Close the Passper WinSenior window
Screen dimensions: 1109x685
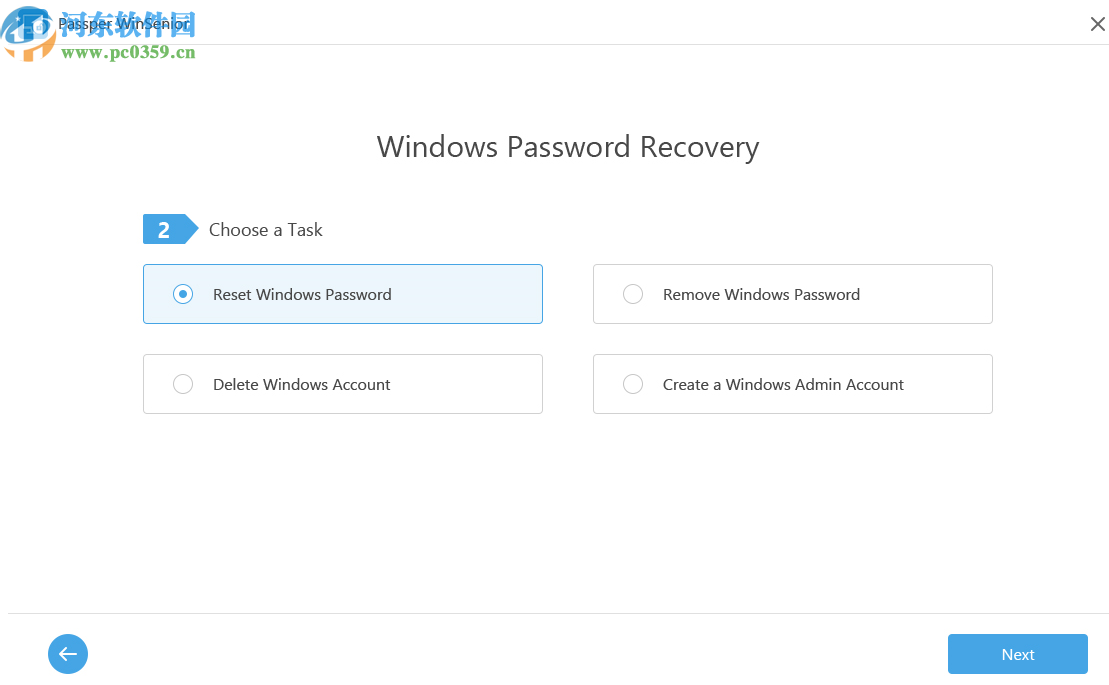(x=1097, y=24)
